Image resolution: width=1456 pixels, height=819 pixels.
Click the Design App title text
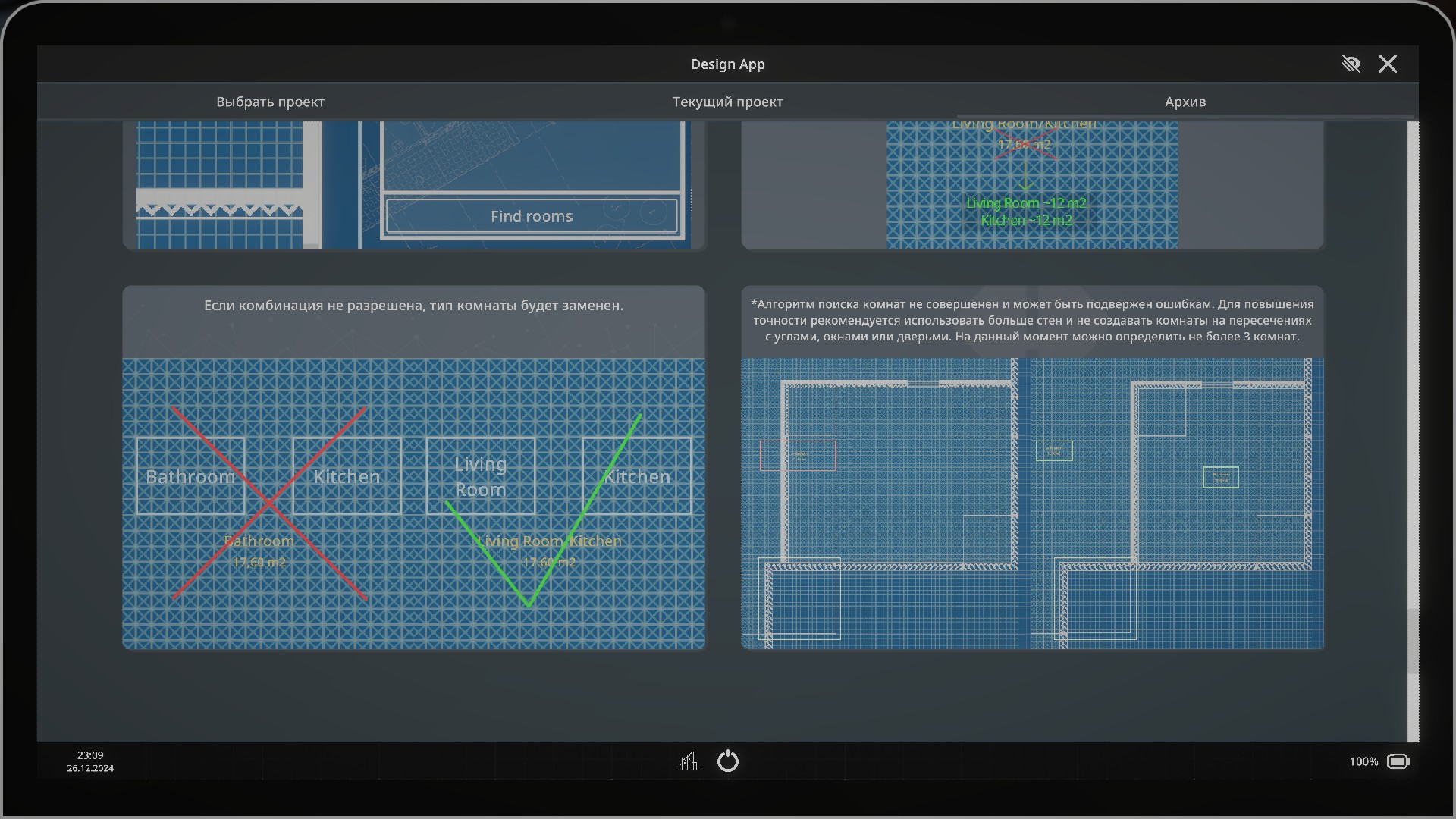pos(727,64)
